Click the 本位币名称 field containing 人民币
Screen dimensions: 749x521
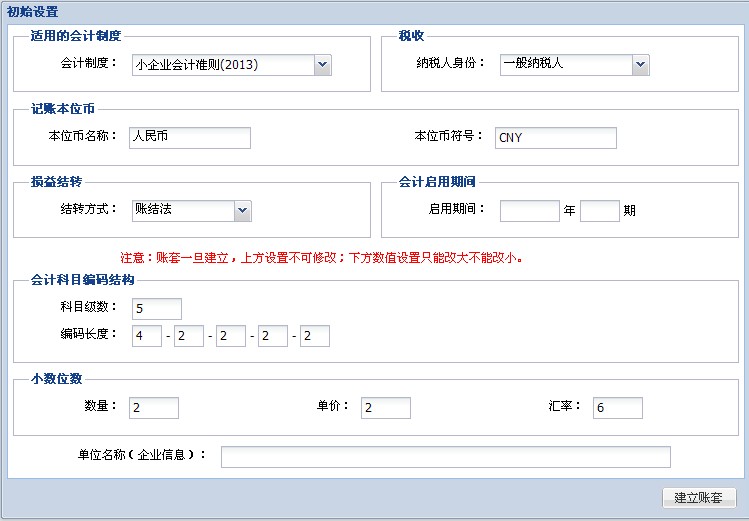click(x=190, y=137)
